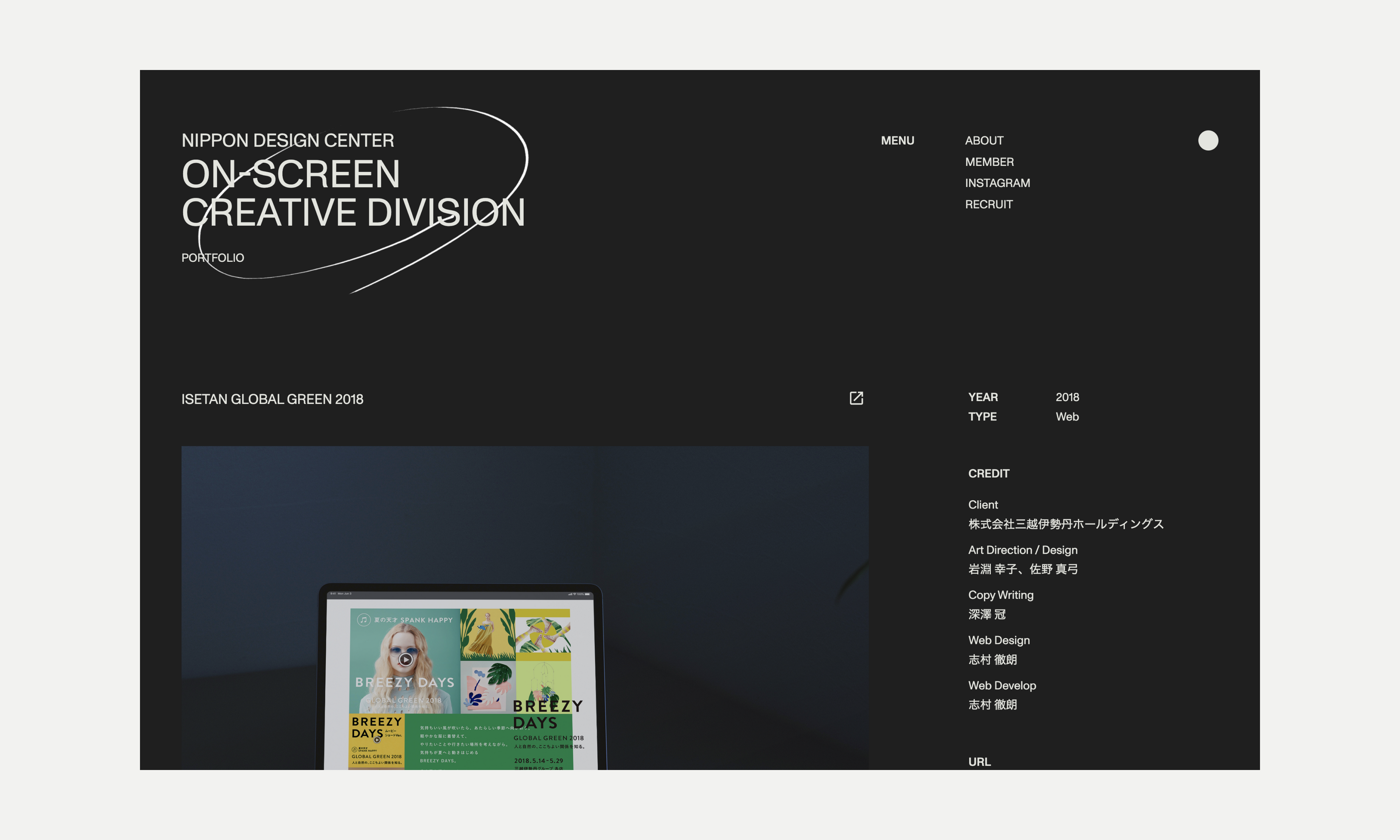Toggle the round white theme switch at top right
Image resolution: width=1400 pixels, height=840 pixels.
click(x=1207, y=140)
